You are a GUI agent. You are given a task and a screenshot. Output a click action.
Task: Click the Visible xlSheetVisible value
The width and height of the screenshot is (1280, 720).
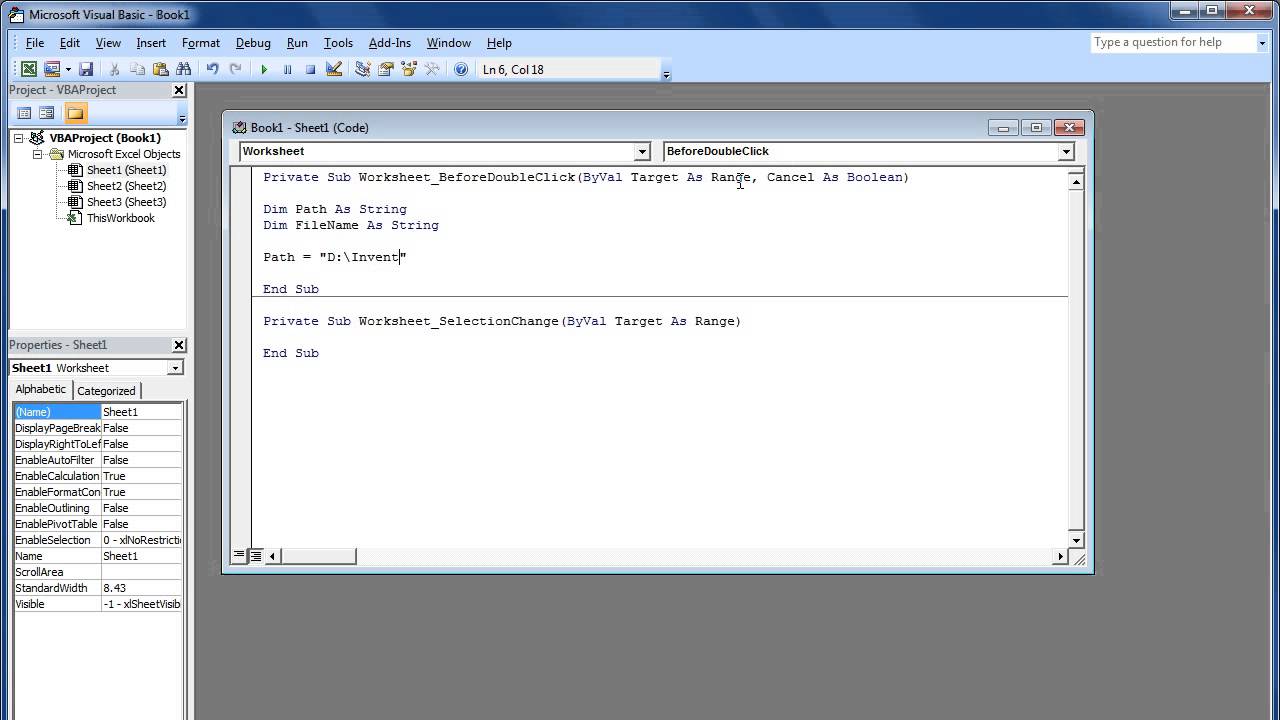pyautogui.click(x=142, y=604)
